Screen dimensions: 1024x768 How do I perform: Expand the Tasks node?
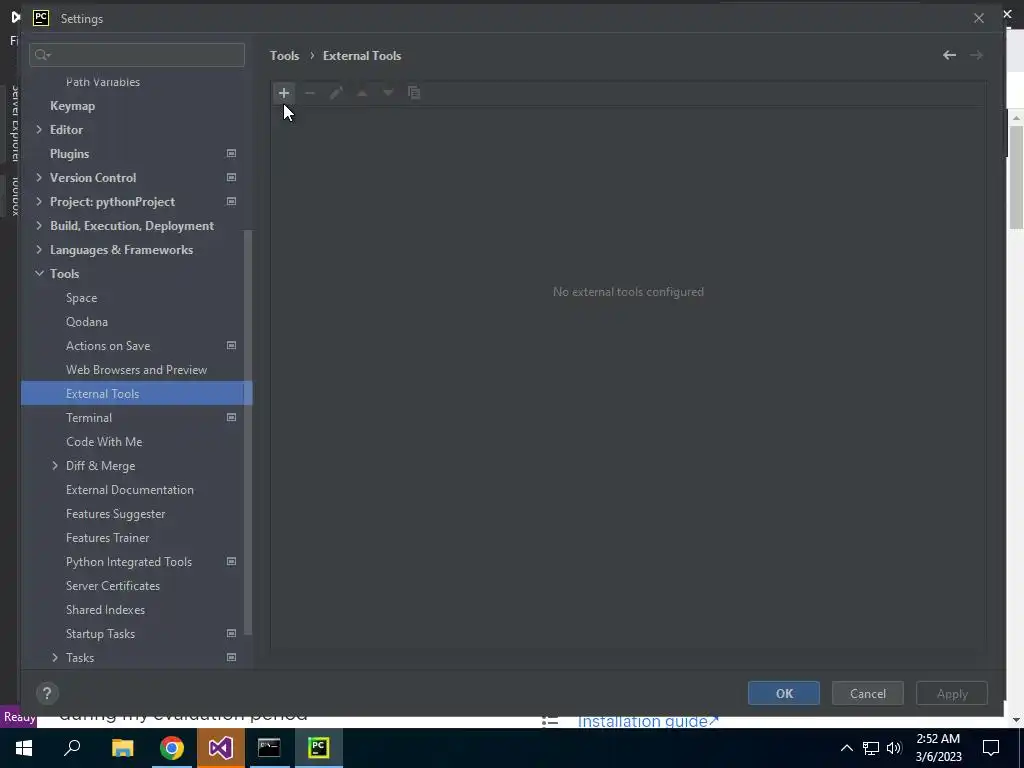click(x=55, y=658)
